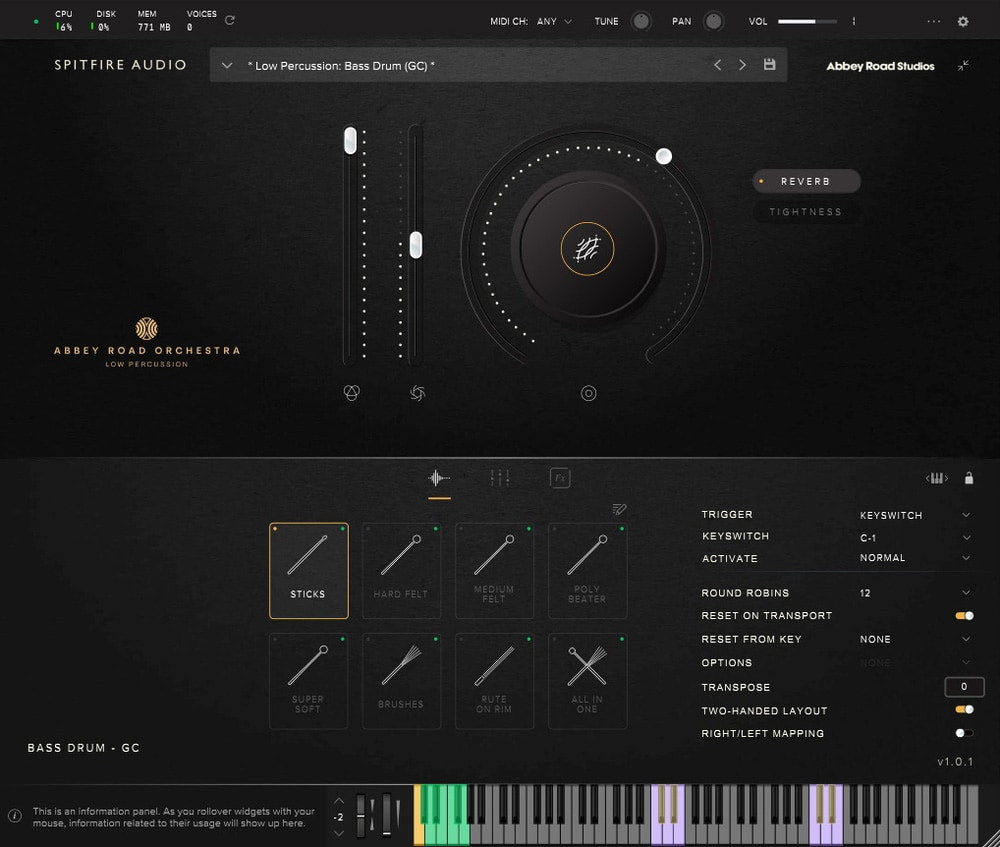Select the Reverb button
Screen dimensions: 1000x847
806,181
